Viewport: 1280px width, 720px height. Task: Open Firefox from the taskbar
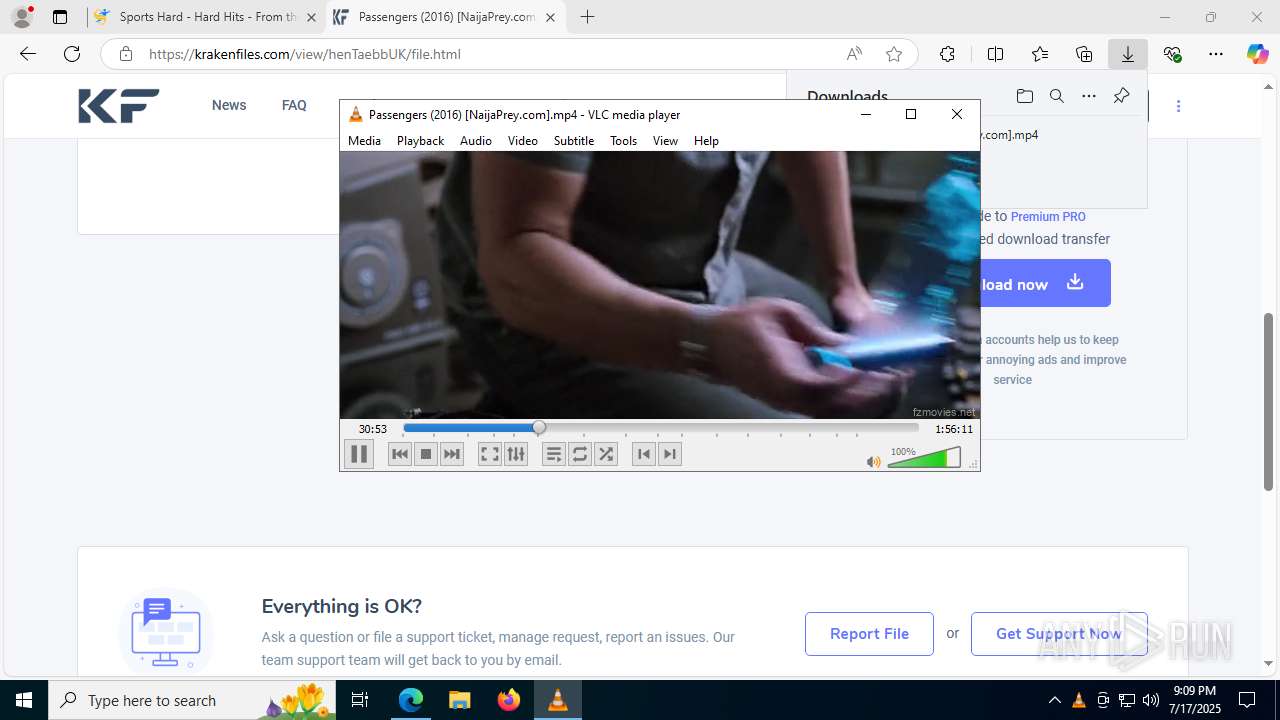point(509,700)
